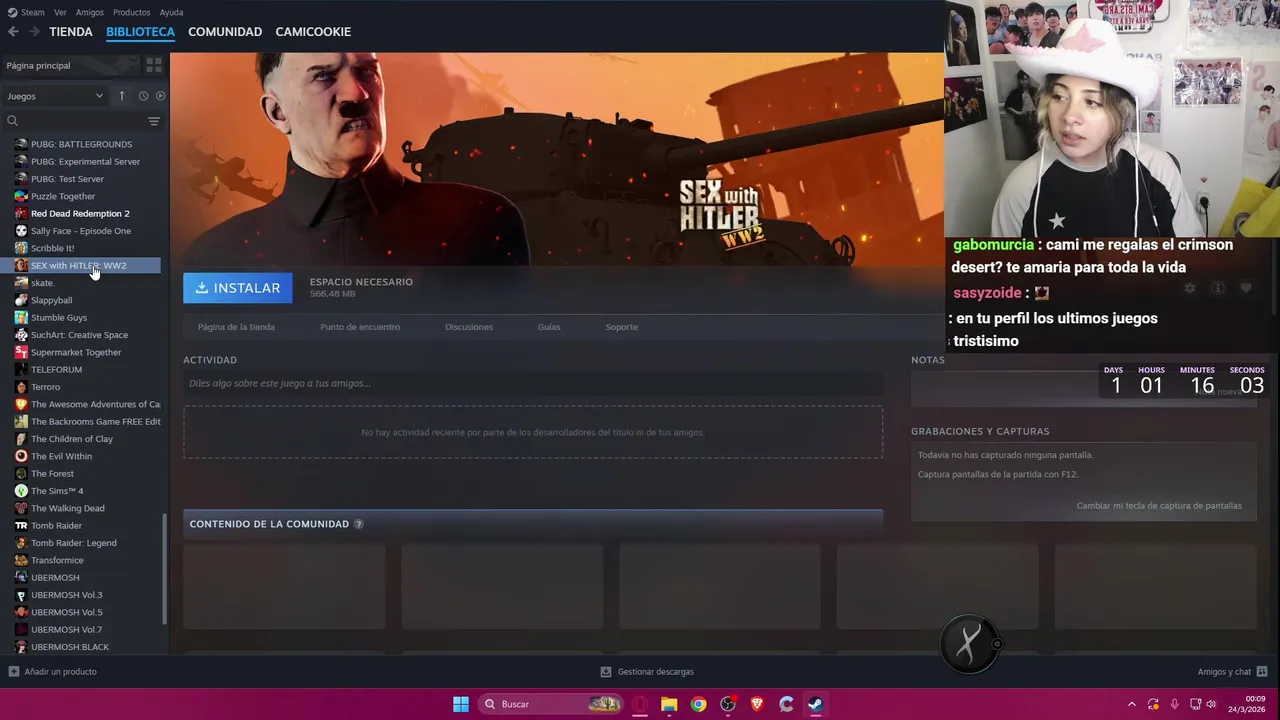
Task: Click the INSTALAR button
Action: coord(238,288)
